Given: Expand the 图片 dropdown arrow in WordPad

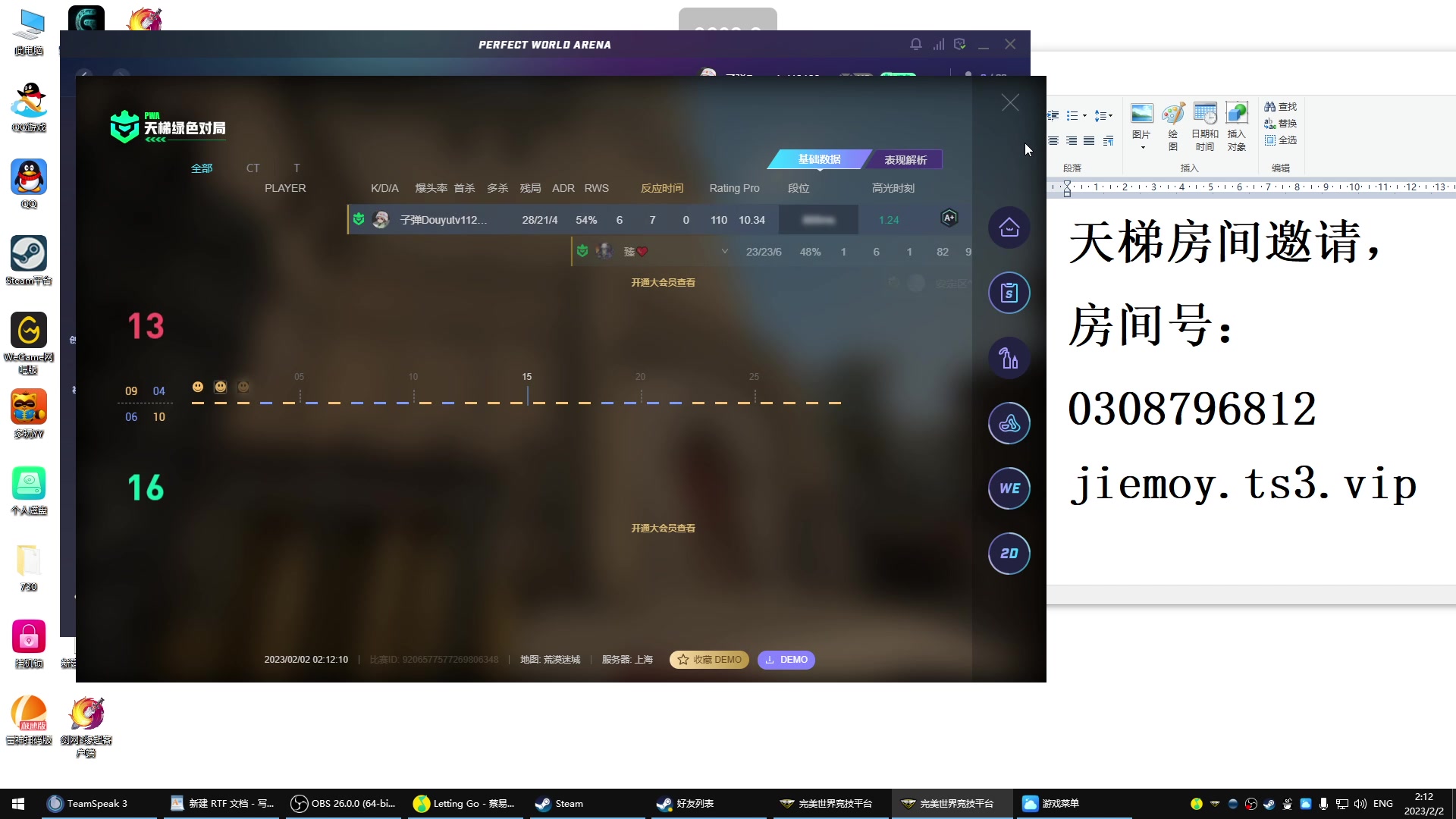Looking at the screenshot, I should coord(1142,147).
